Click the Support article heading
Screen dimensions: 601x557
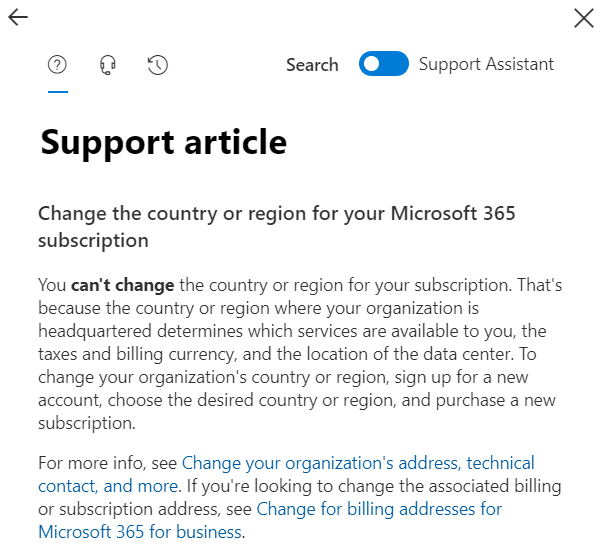pos(164,142)
